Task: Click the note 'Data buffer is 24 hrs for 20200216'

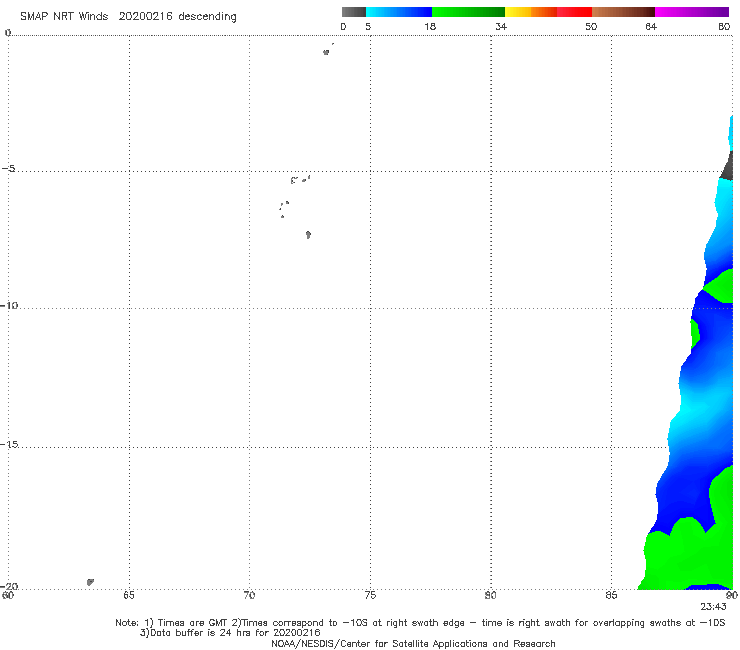Action: tap(230, 633)
